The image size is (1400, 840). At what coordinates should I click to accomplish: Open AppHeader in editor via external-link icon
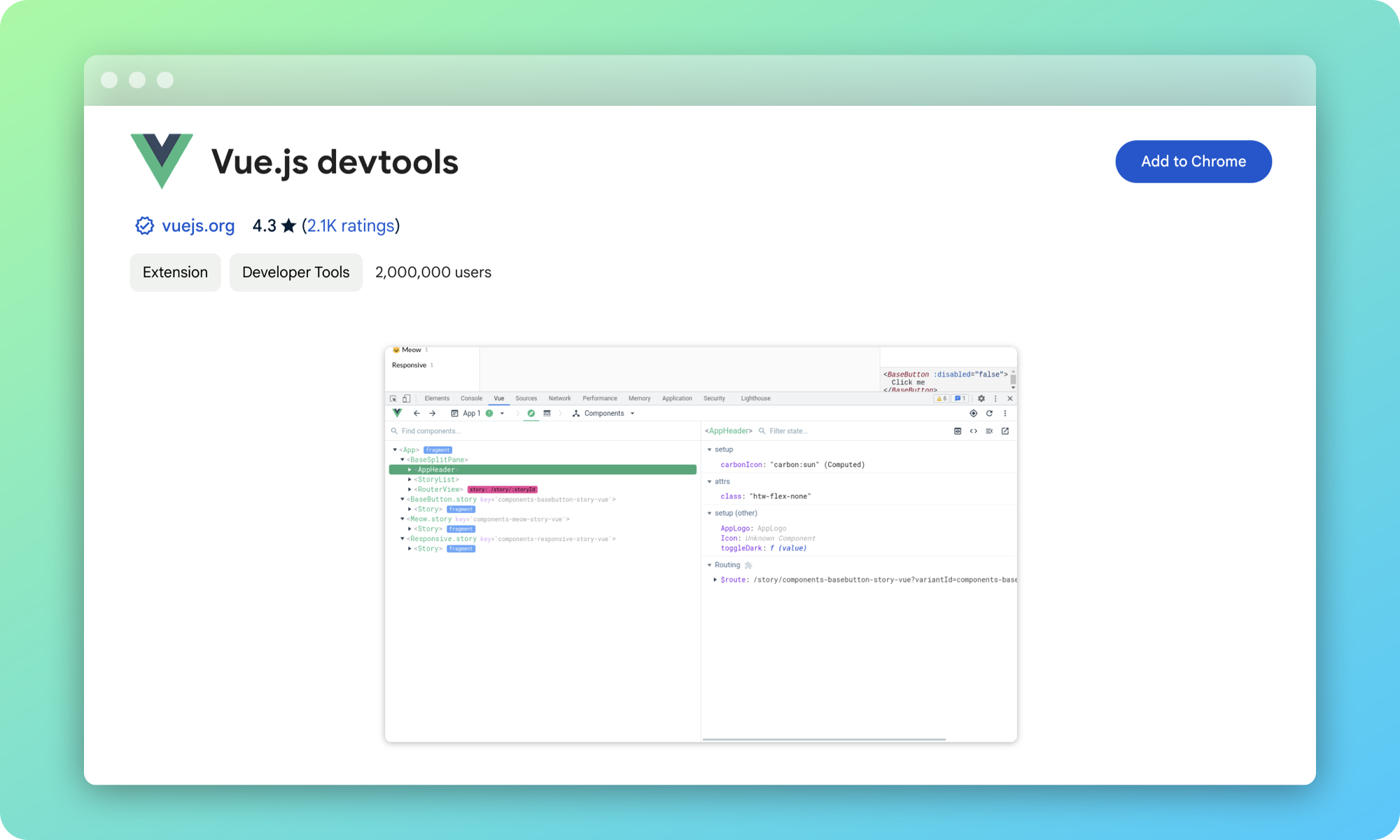pyautogui.click(x=1005, y=431)
